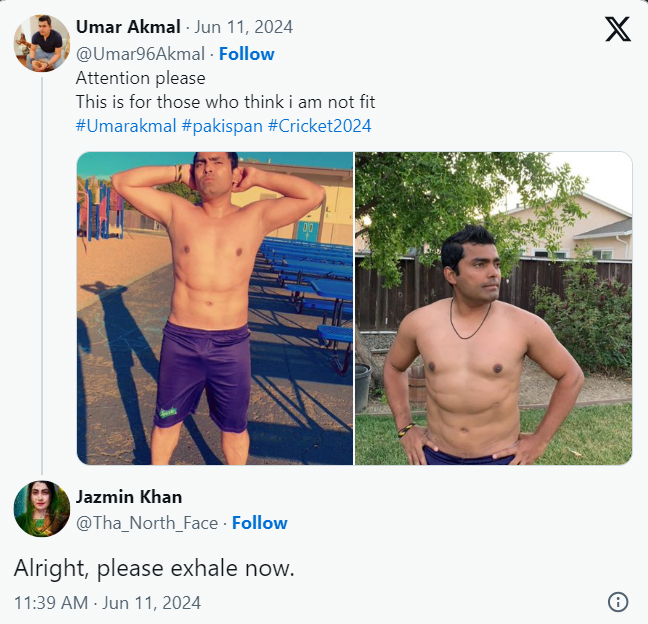Enlarge the right backyard photo
Screen dimensions: 648x624
tap(494, 308)
